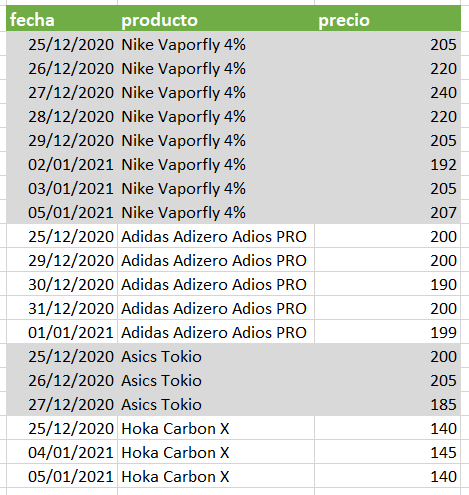The image size is (469, 495).
Task: Select the price cell showing 185
Action: point(387,405)
